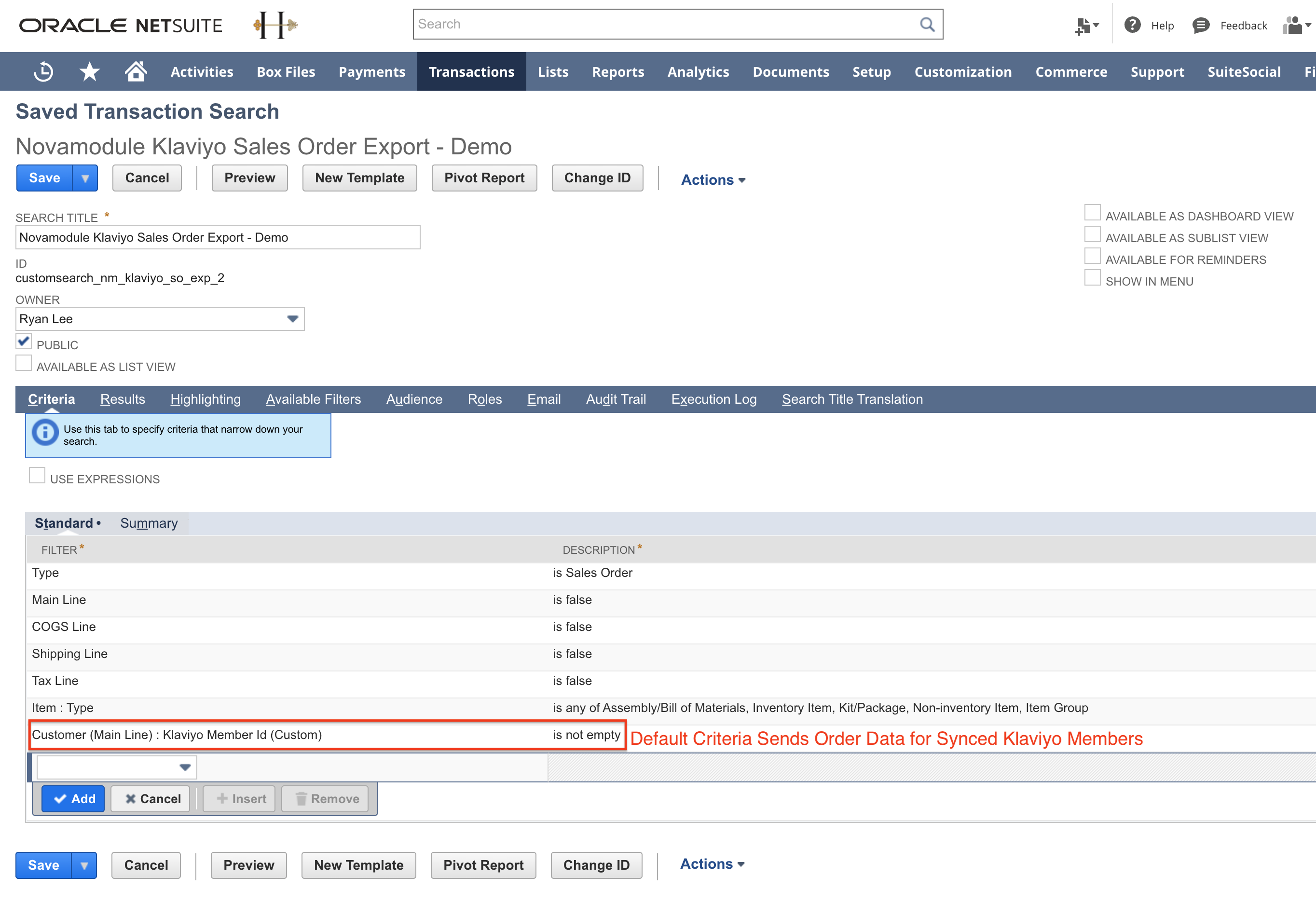Go to the Home house icon
This screenshot has height=903, width=1316.
(136, 71)
